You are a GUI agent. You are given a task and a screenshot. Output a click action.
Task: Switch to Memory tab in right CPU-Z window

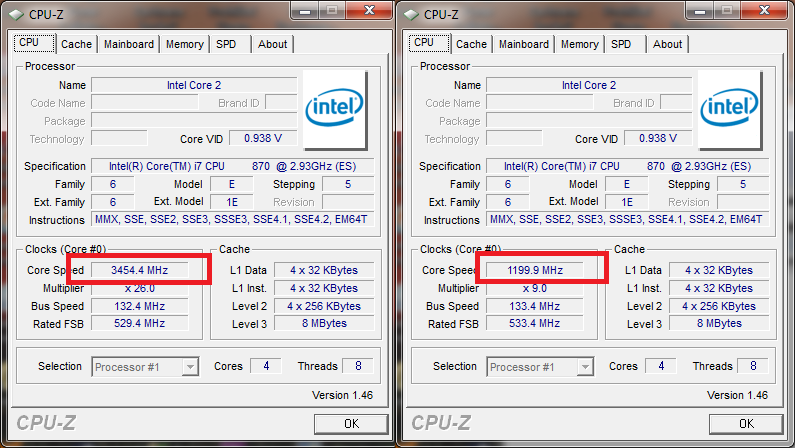click(x=580, y=44)
